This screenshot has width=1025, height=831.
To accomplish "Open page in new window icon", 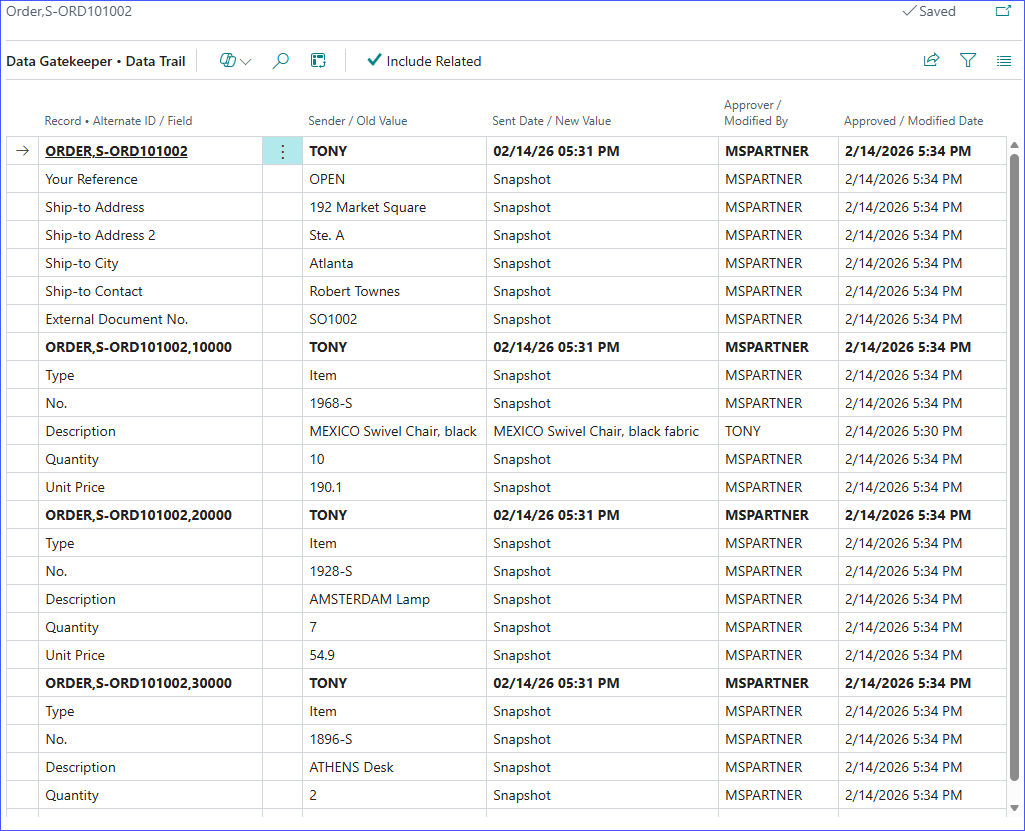I will point(1003,12).
